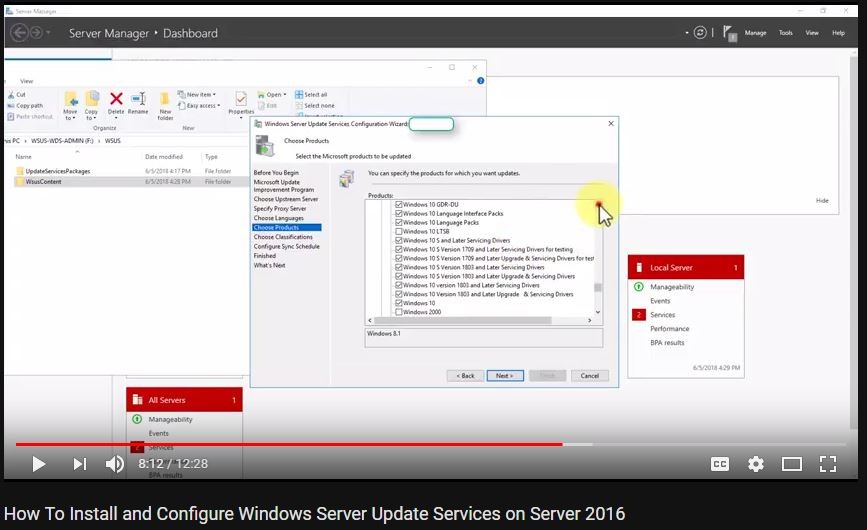This screenshot has width=867, height=530.
Task: Expand the Easy access dropdown
Action: 202,105
